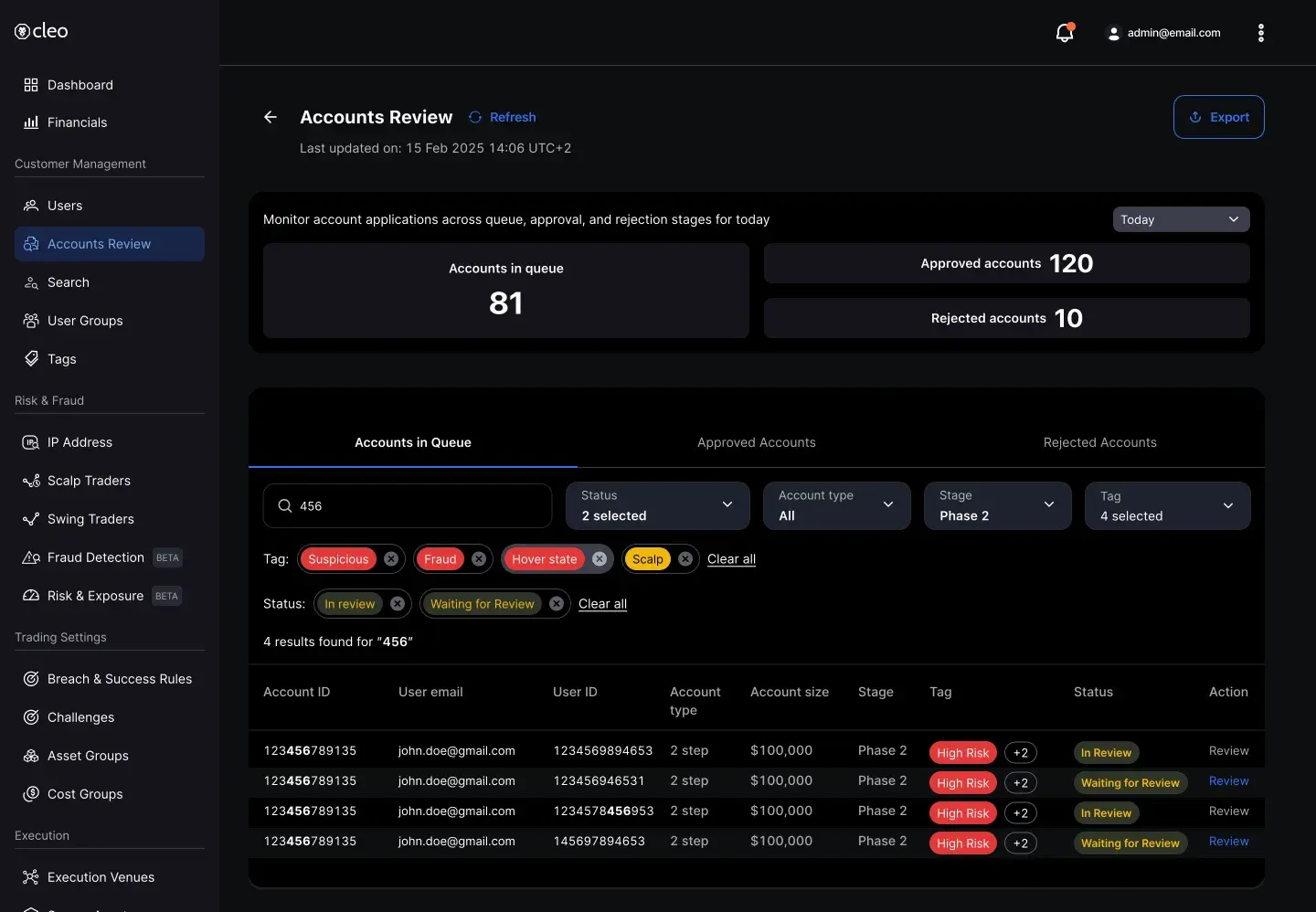This screenshot has width=1316, height=912.
Task: Switch to Approved Accounts tab
Action: click(x=757, y=442)
